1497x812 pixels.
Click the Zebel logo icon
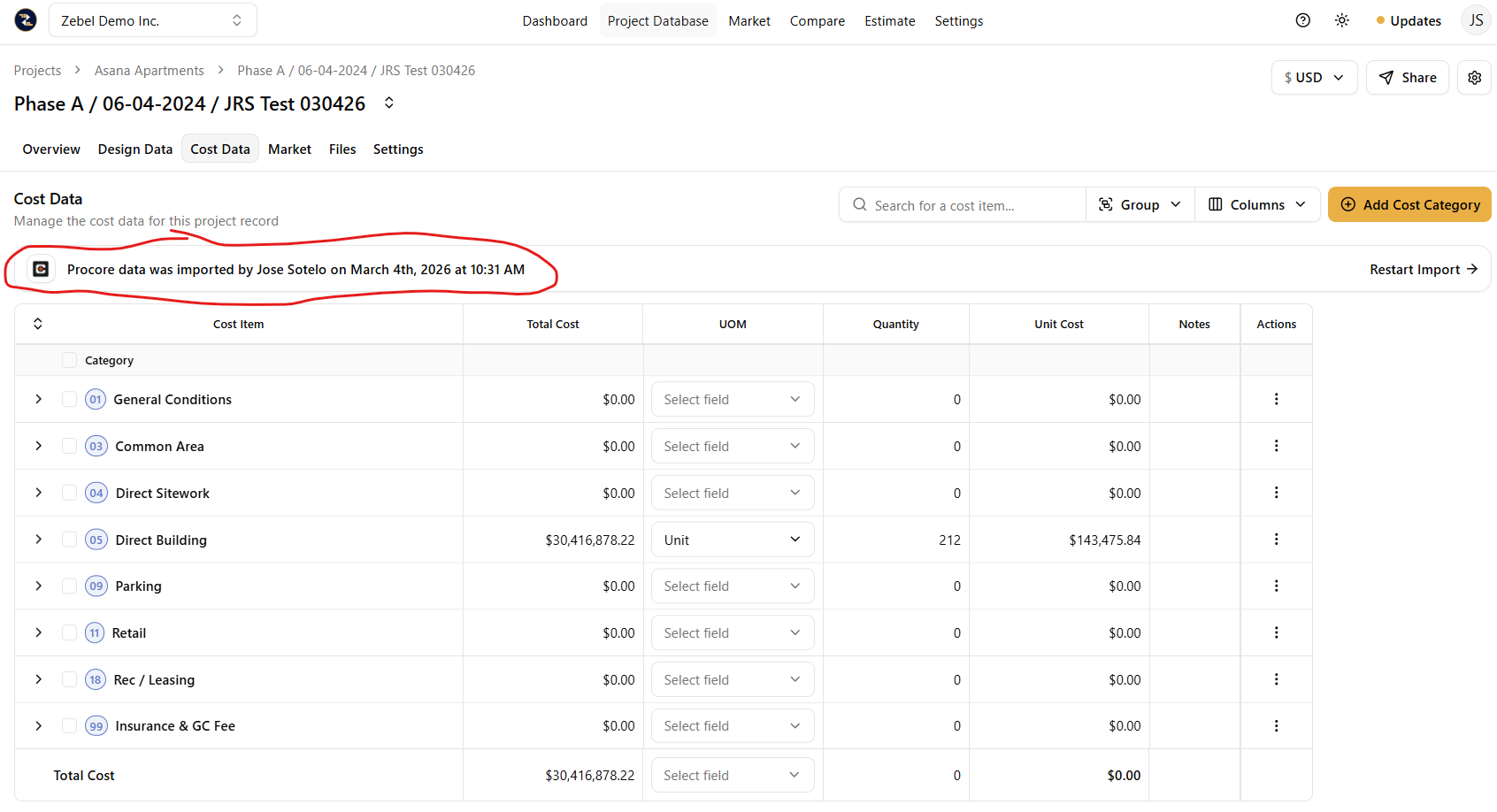[26, 20]
